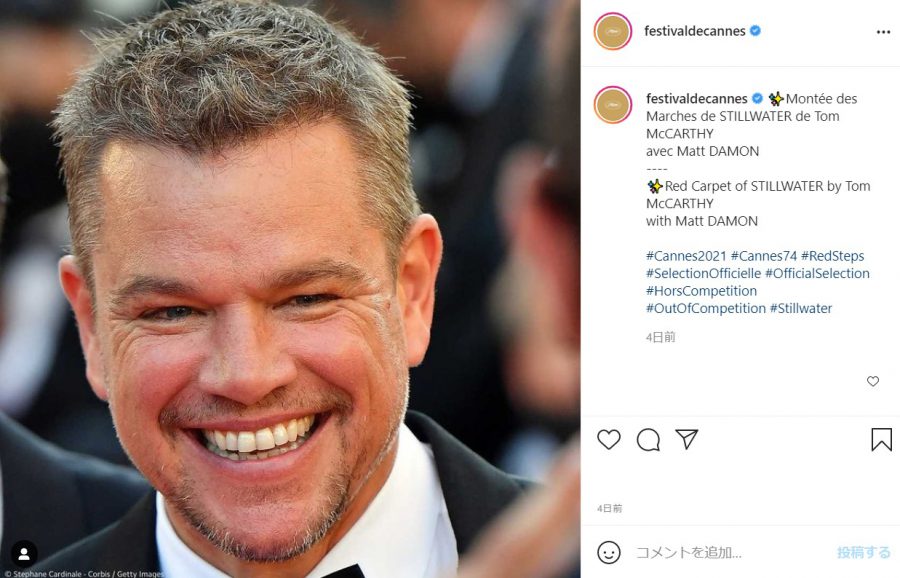Open the comment speech bubble icon

click(x=648, y=440)
